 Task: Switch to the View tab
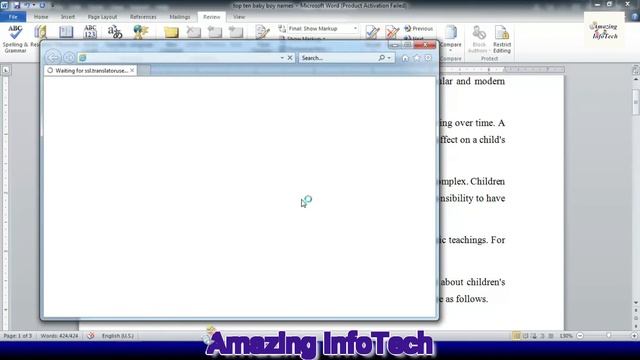tap(239, 17)
